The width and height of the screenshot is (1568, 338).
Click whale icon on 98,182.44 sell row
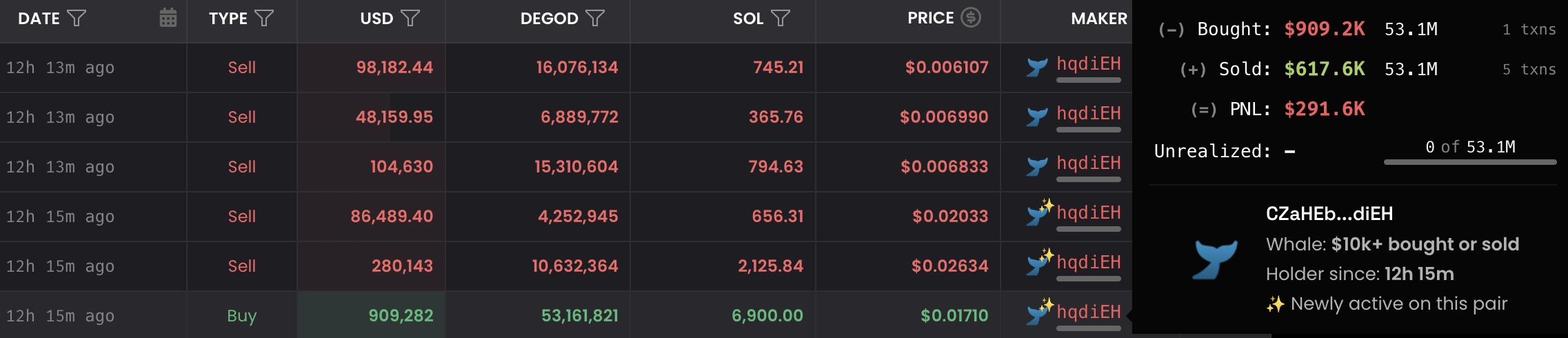[x=1037, y=68]
